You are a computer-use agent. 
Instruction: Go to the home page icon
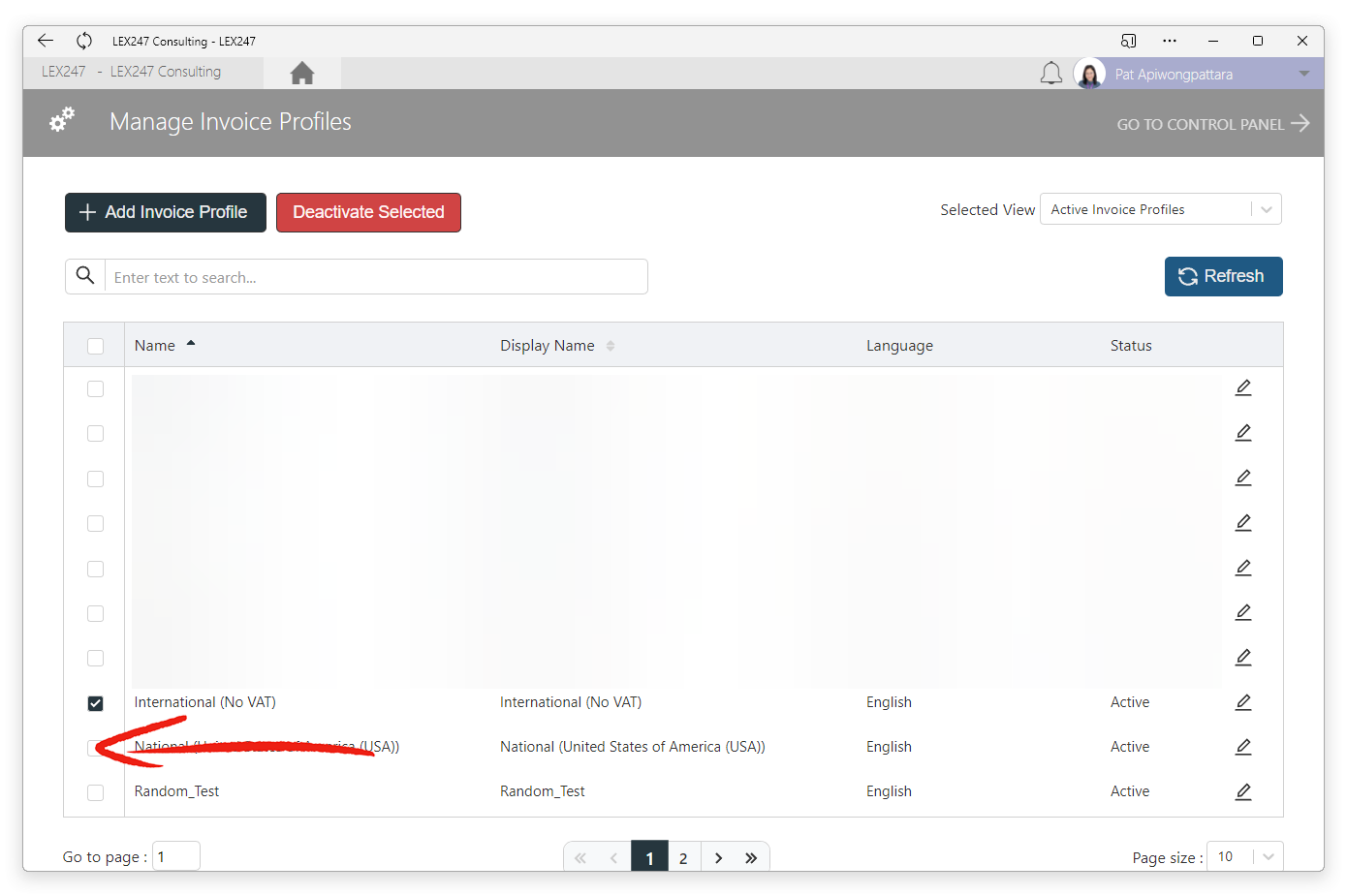pyautogui.click(x=302, y=73)
